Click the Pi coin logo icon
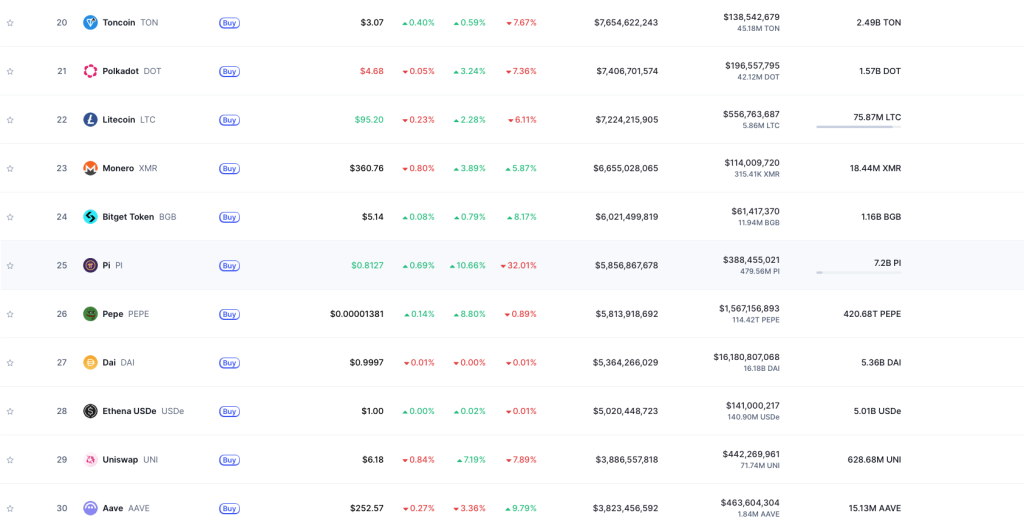 click(90, 266)
